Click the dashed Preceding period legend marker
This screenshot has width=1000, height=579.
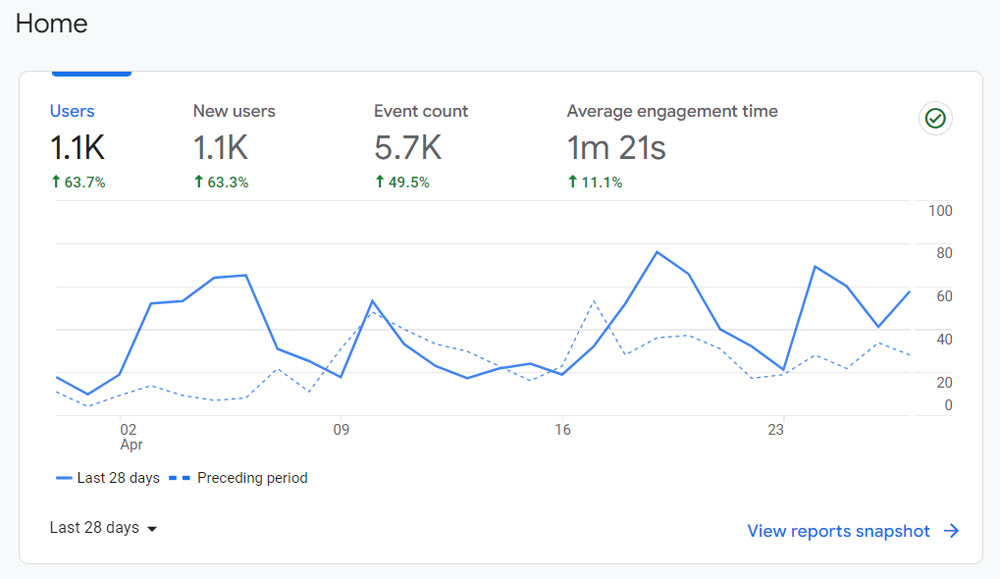point(179,478)
